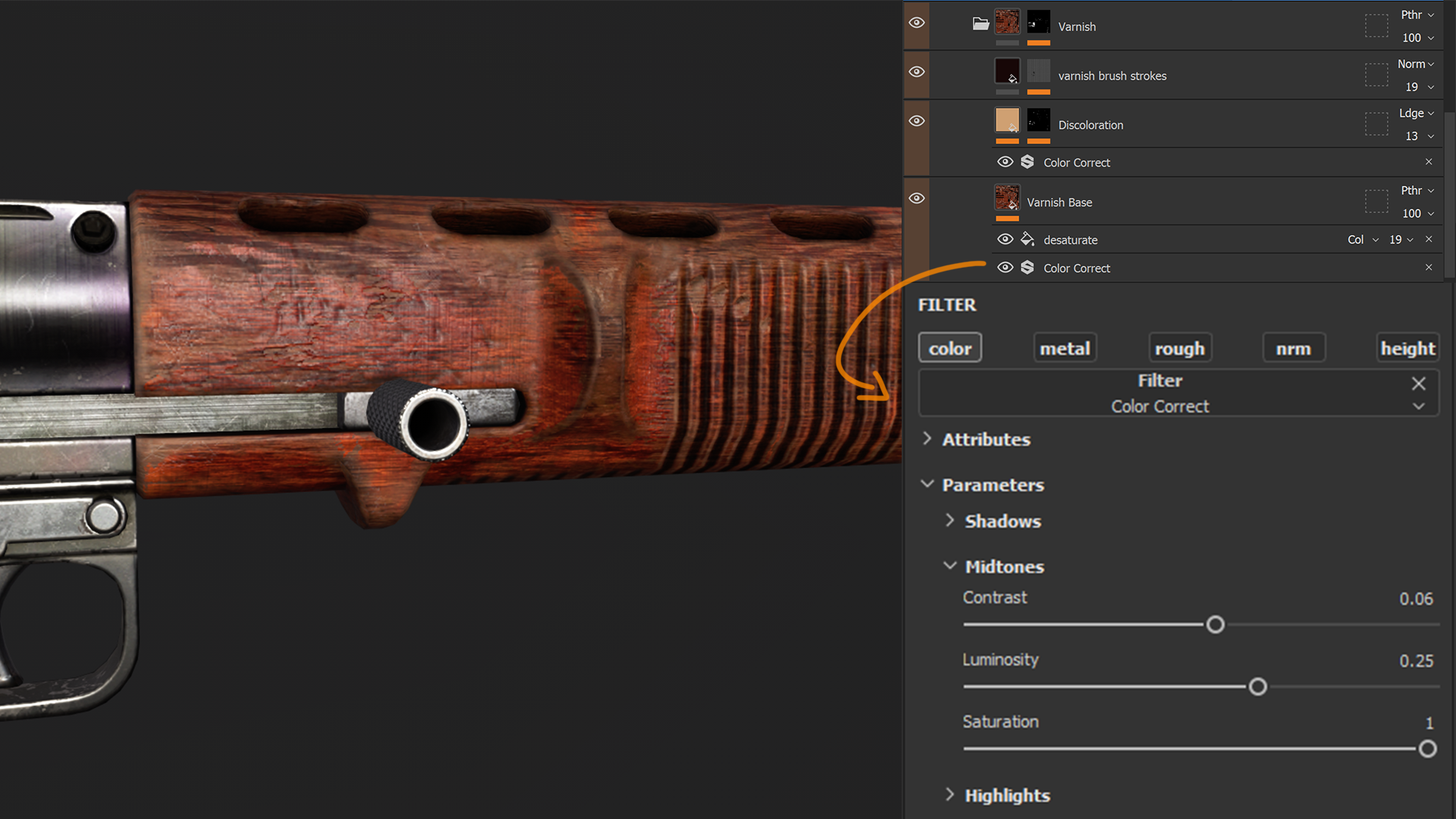
Task: Select the Discoloration layer's black mask thumbnail
Action: click(1038, 121)
